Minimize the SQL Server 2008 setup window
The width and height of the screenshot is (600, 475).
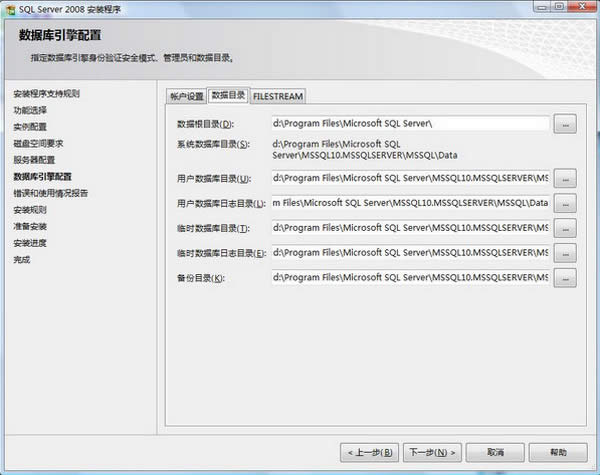click(542, 7)
